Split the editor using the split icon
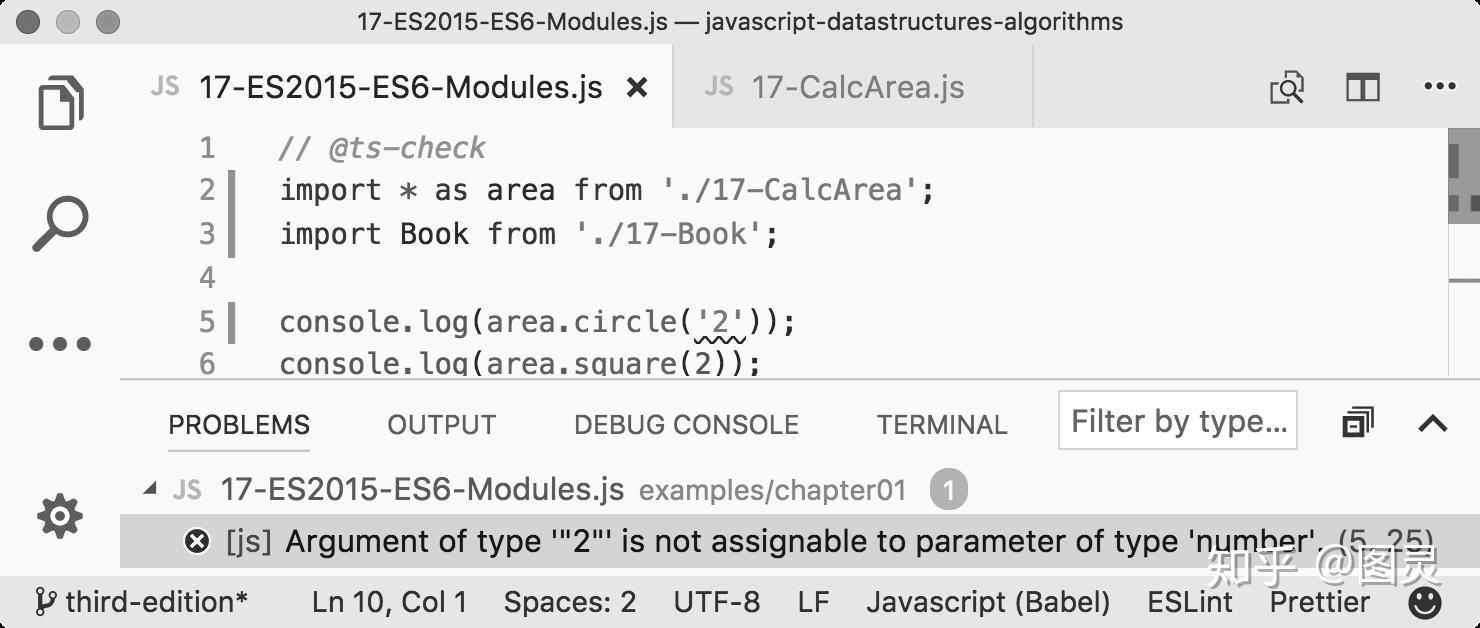This screenshot has width=1480, height=628. point(1364,88)
